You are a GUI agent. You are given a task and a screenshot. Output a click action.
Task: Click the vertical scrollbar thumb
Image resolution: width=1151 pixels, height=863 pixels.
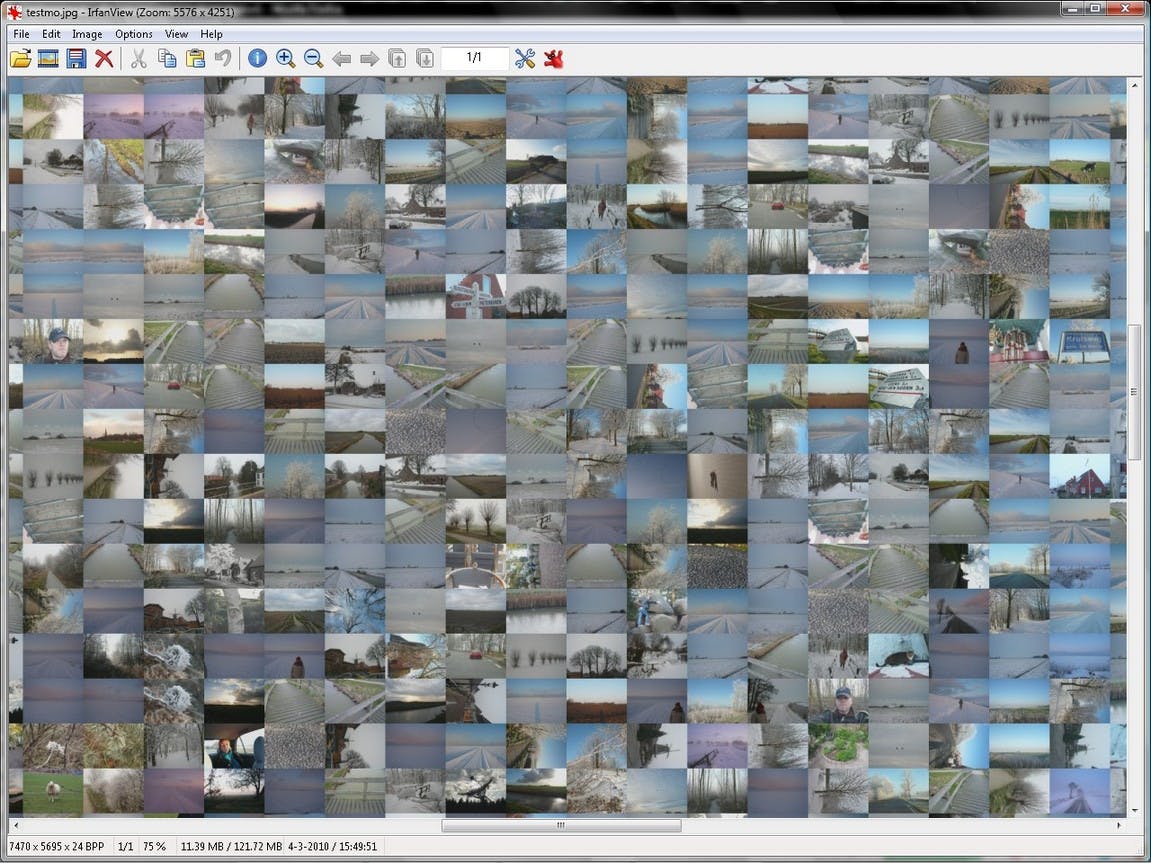[1134, 392]
